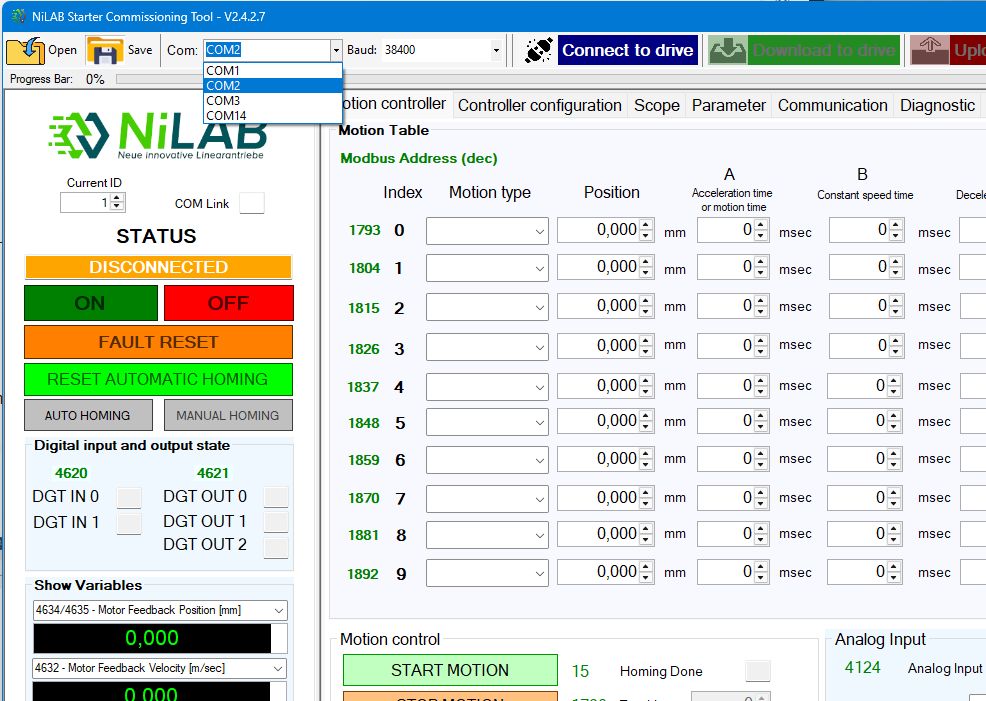Click the Open folder icon
The width and height of the screenshot is (986, 701).
click(x=25, y=50)
